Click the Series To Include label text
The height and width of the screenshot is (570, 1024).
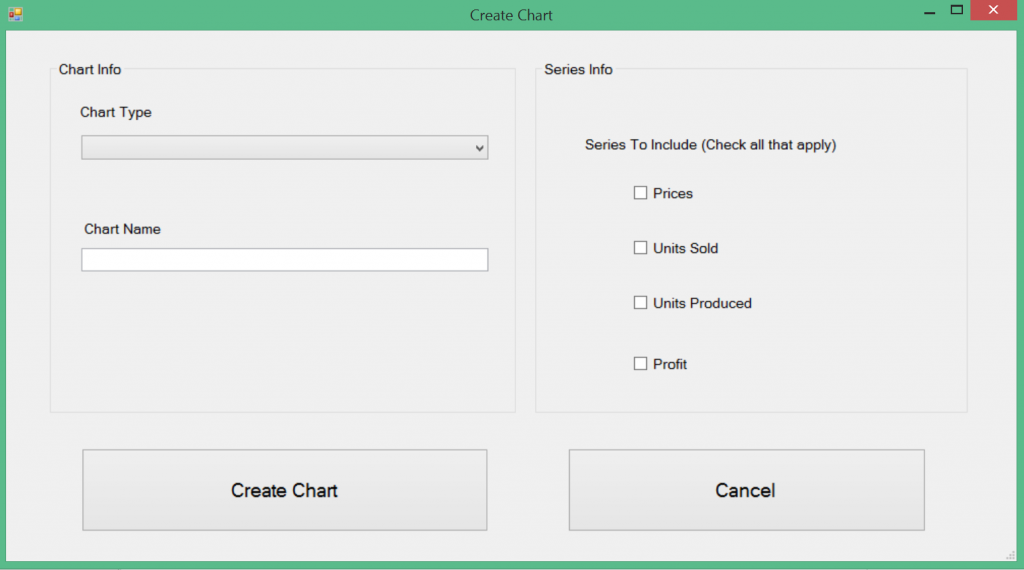710,145
